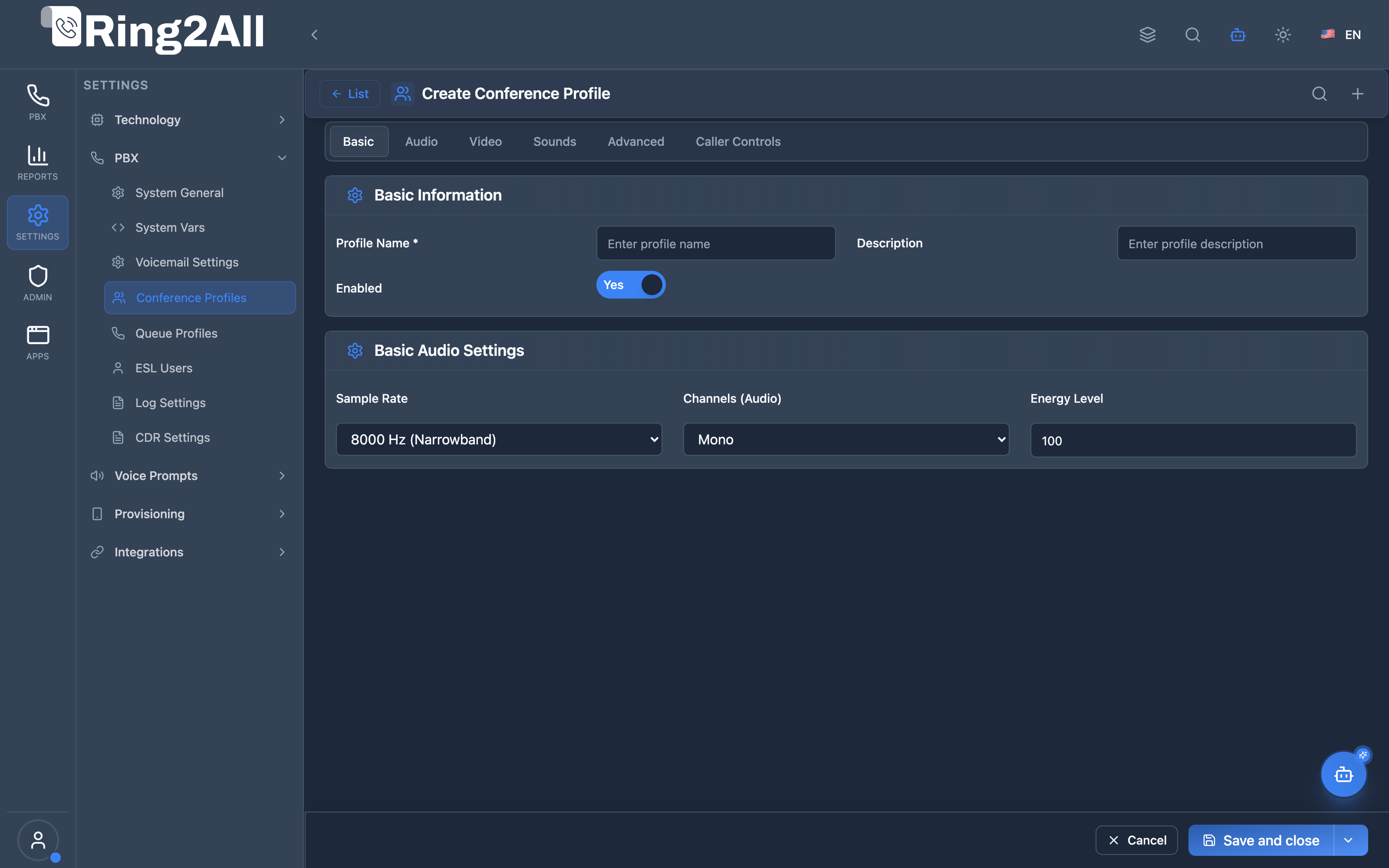This screenshot has height=868, width=1389.
Task: Collapse the PBX settings group
Action: (188, 158)
